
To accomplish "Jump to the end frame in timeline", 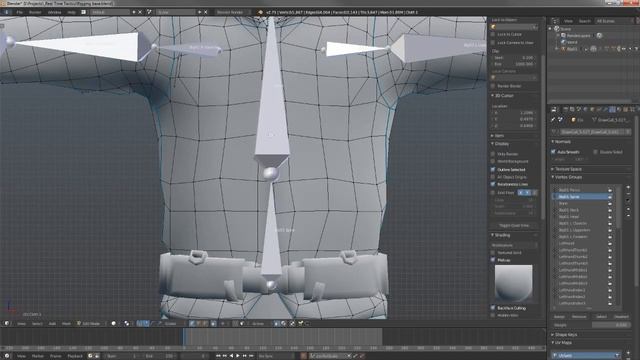I will point(251,356).
